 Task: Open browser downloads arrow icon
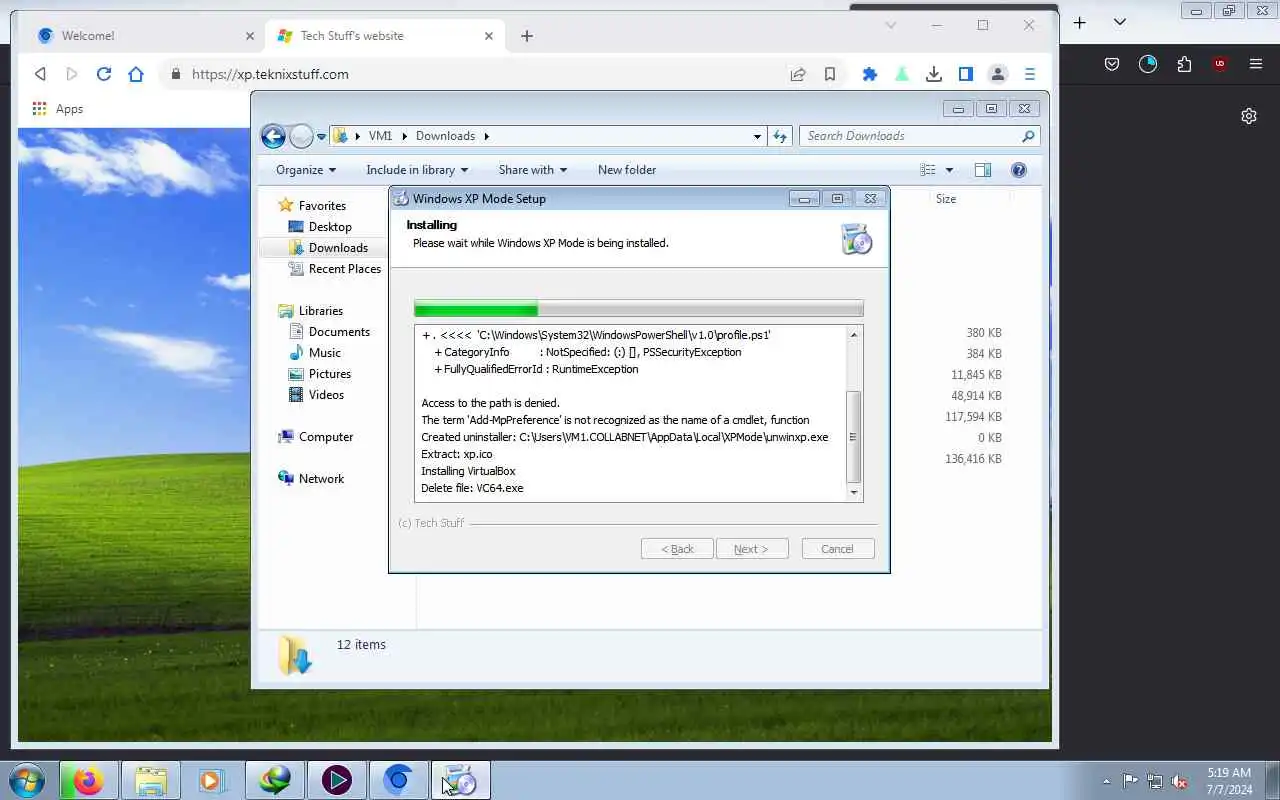(934, 74)
